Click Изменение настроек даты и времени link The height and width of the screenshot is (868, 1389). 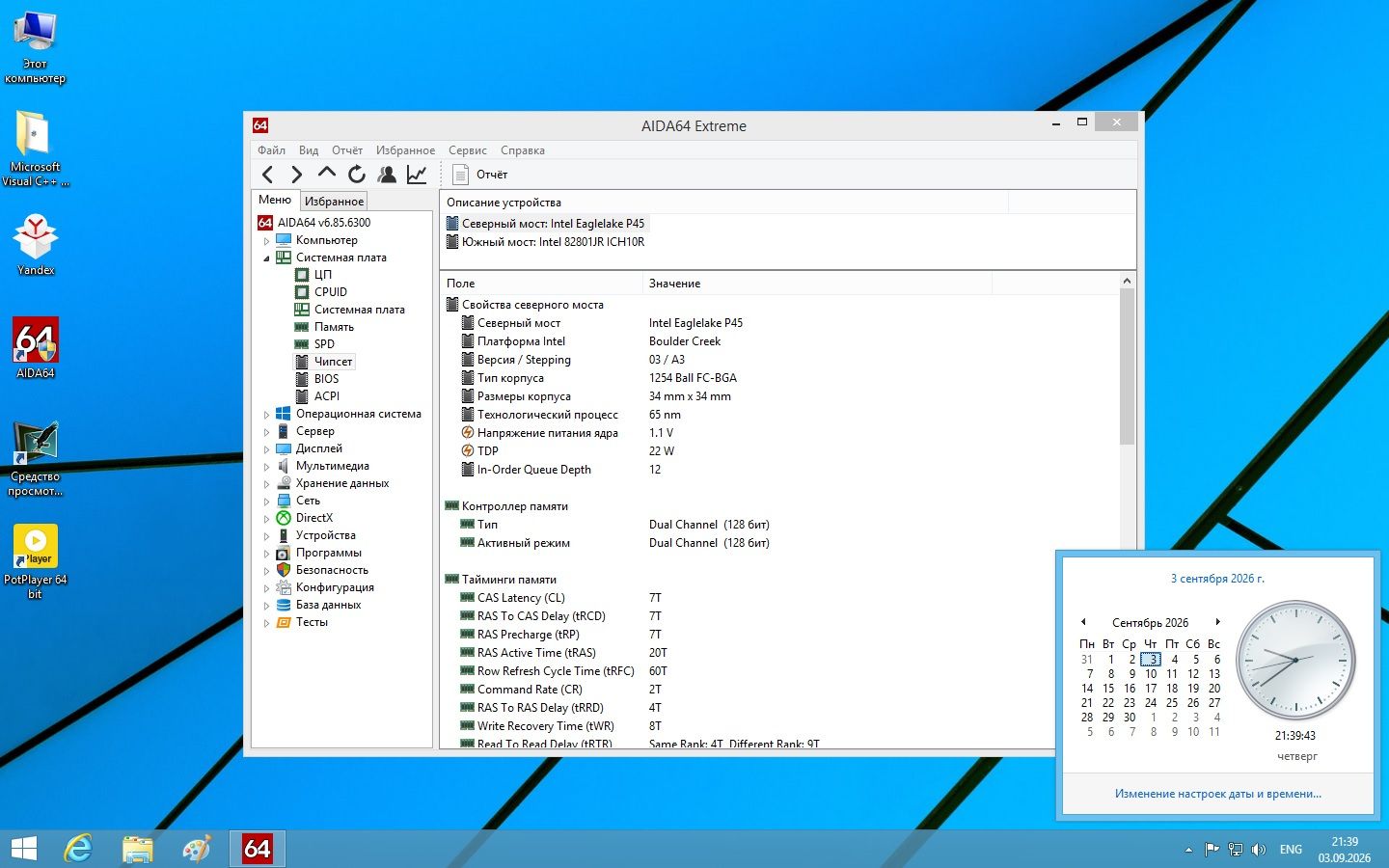coord(1218,794)
